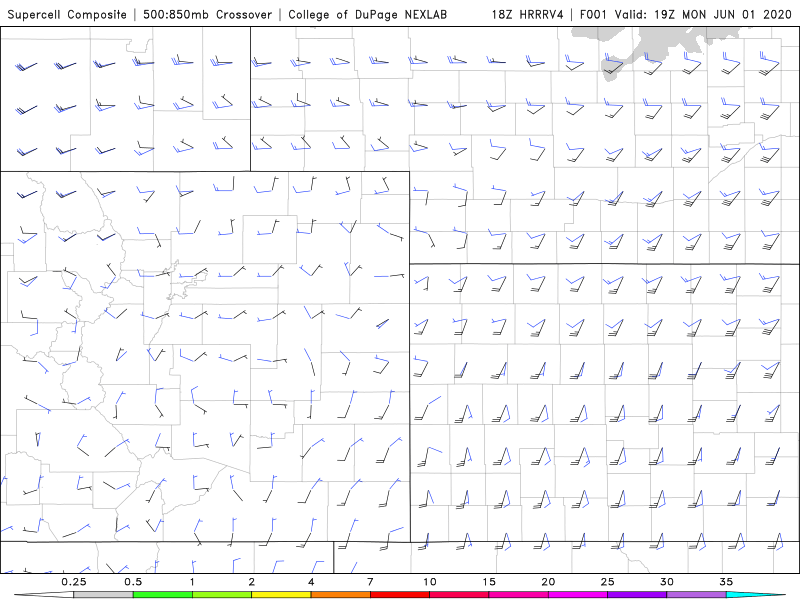This screenshot has height=600, width=800.
Task: Select the gray 0.25–0.5 color bar segment
Action: (103, 595)
